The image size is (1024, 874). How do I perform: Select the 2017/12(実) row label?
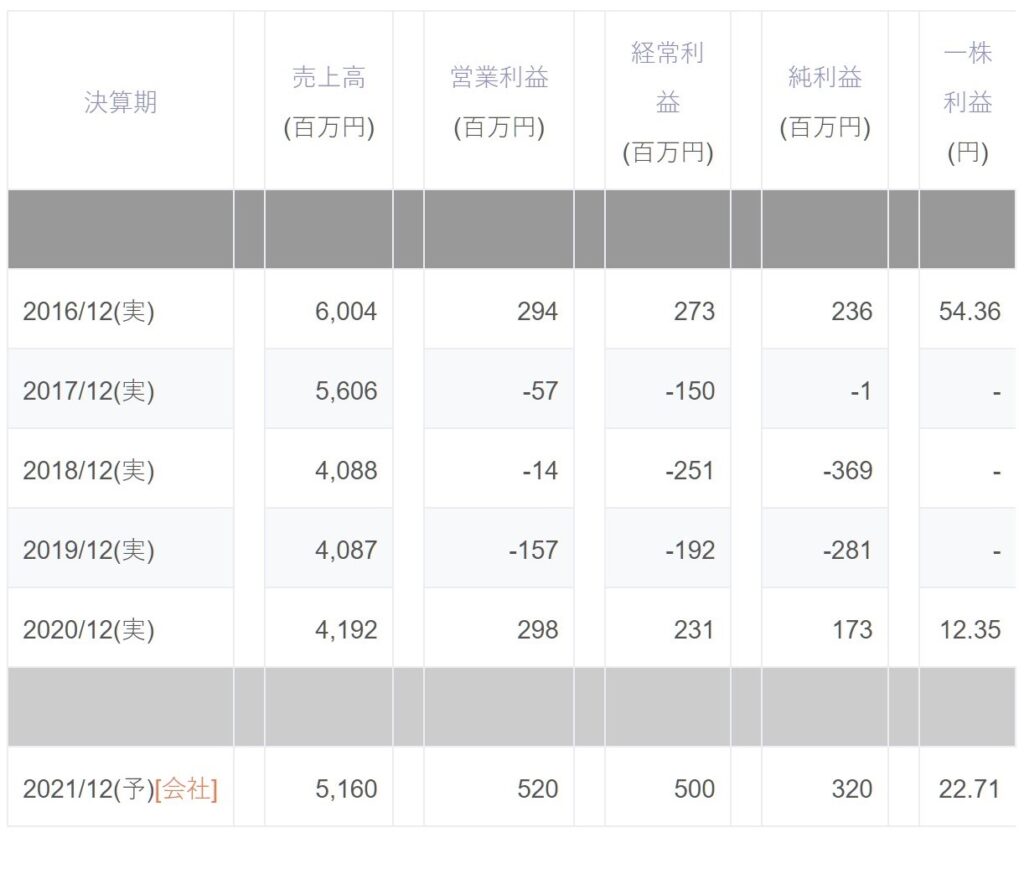pyautogui.click(x=89, y=391)
